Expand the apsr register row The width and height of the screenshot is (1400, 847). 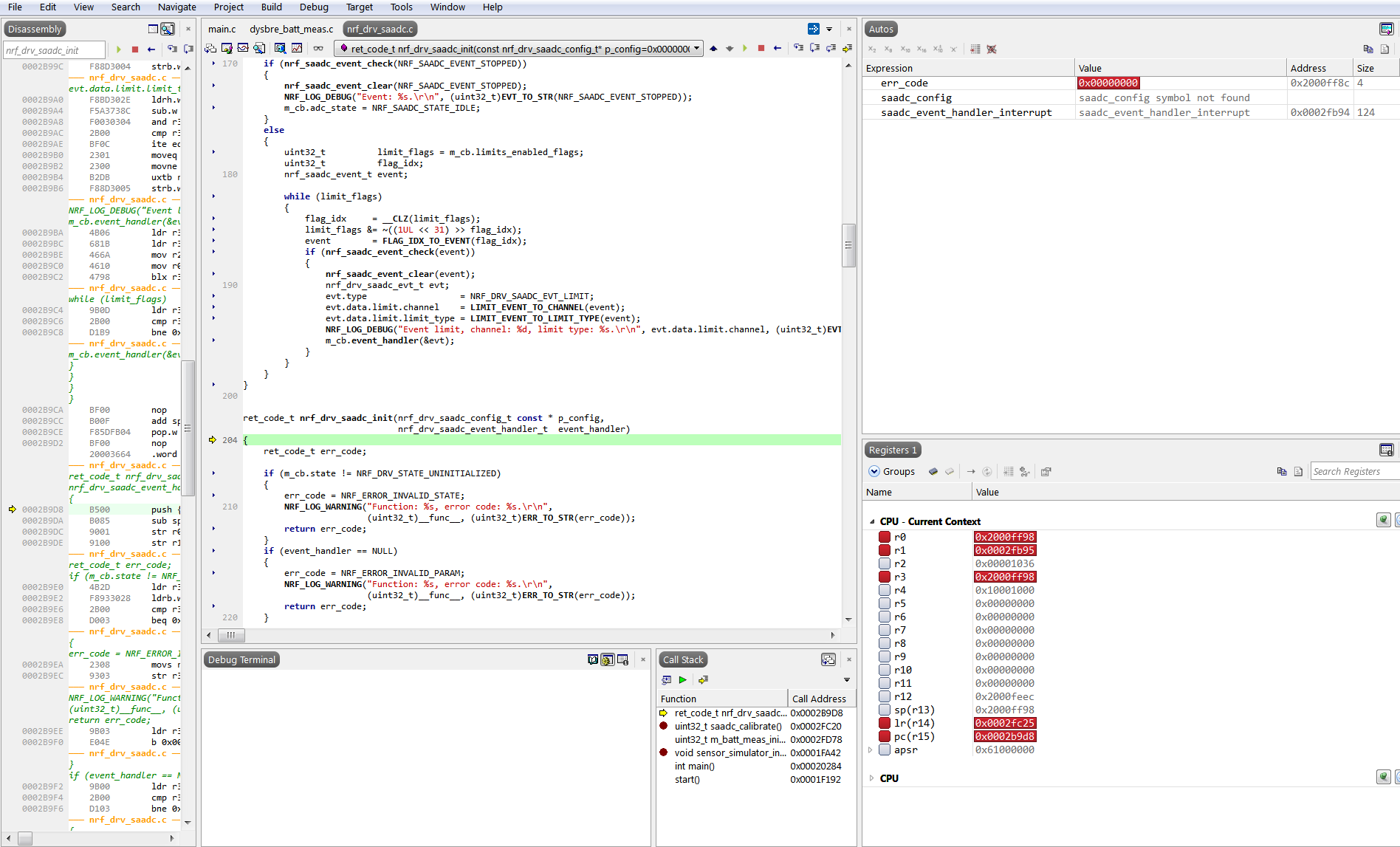871,750
